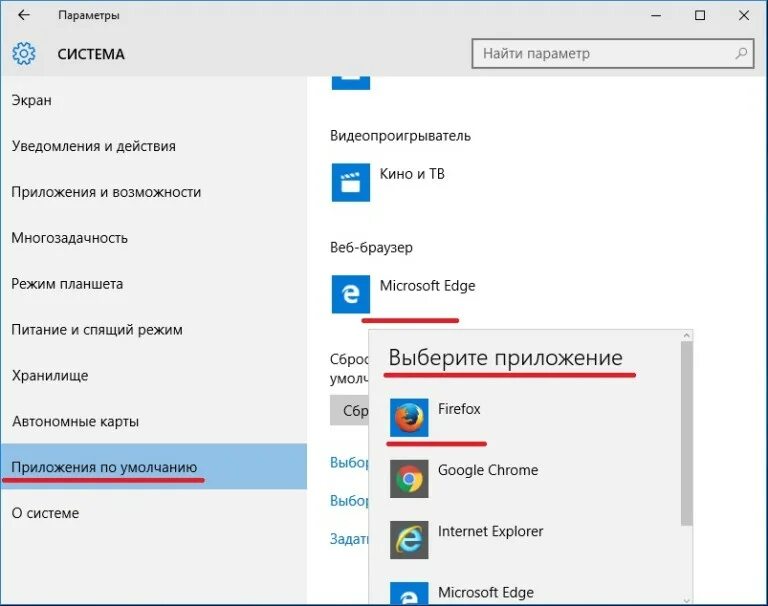
Task: Click the back arrow in title bar
Action: (x=24, y=15)
